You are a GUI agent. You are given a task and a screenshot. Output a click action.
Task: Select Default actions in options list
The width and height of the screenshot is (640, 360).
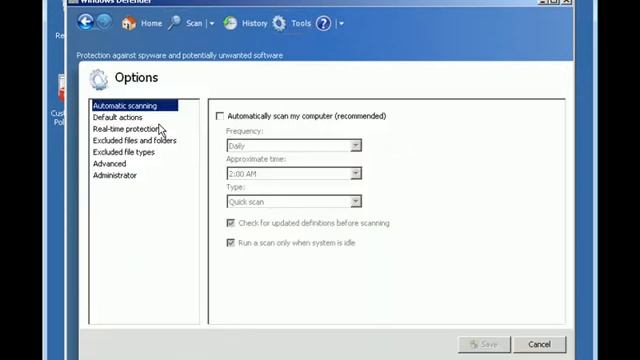coord(118,117)
